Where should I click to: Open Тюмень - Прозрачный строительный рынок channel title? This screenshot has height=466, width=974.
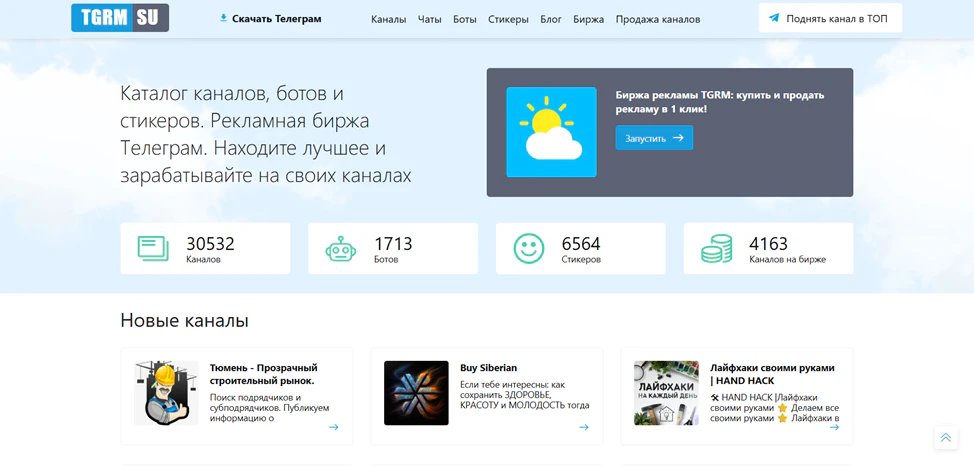click(263, 374)
